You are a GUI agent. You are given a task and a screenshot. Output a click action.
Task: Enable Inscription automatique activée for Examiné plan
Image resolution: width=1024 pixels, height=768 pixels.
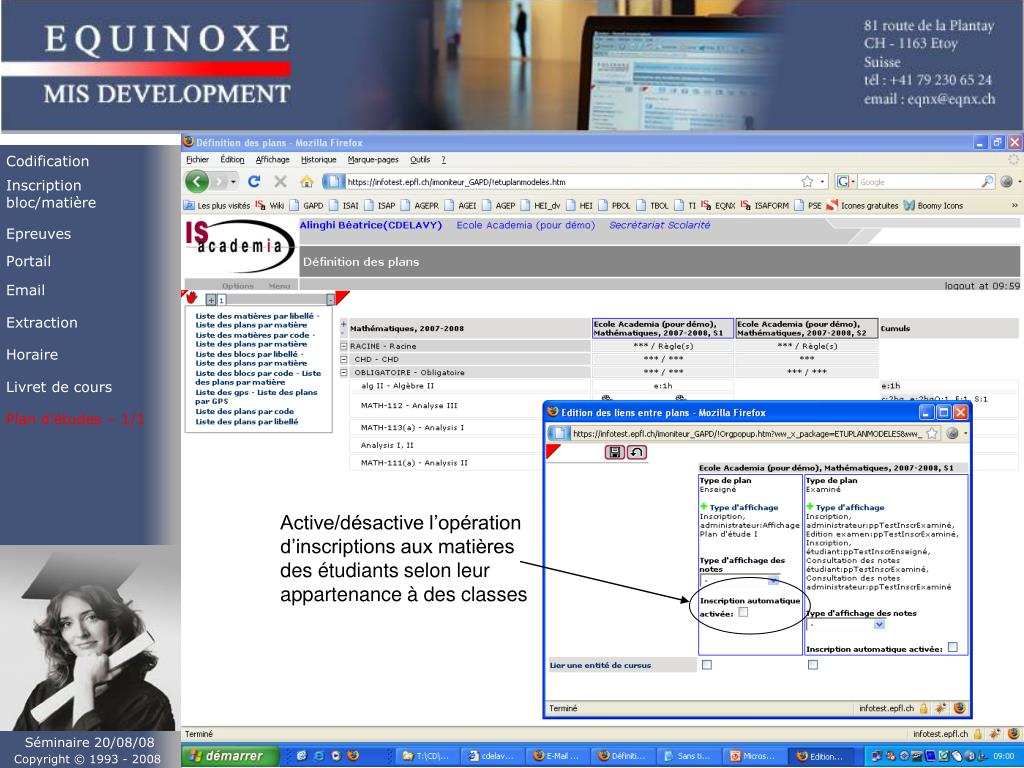point(953,647)
